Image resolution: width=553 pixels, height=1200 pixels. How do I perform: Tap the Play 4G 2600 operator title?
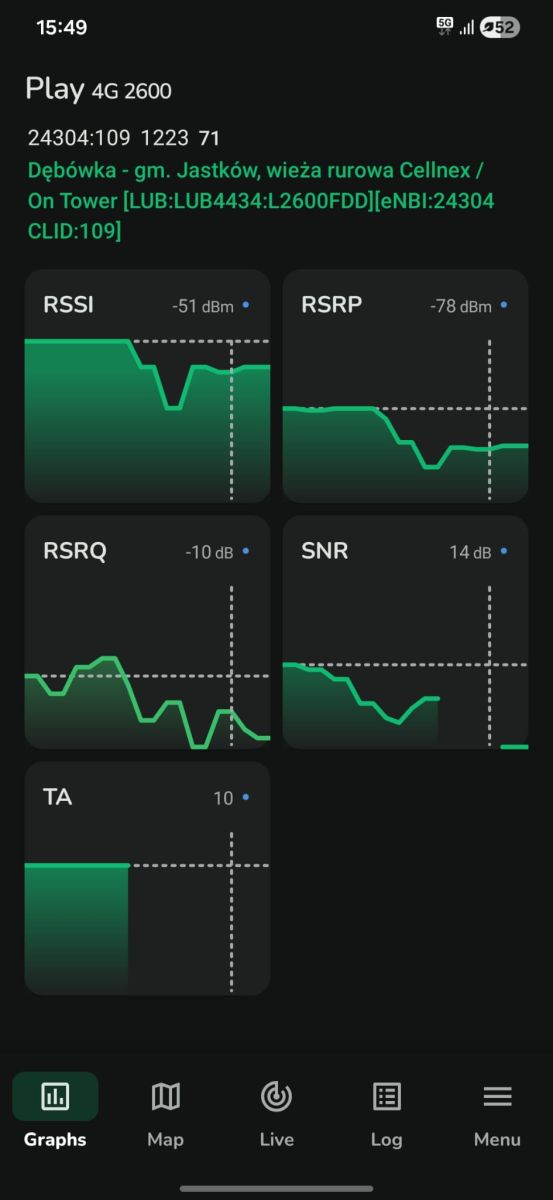99,89
